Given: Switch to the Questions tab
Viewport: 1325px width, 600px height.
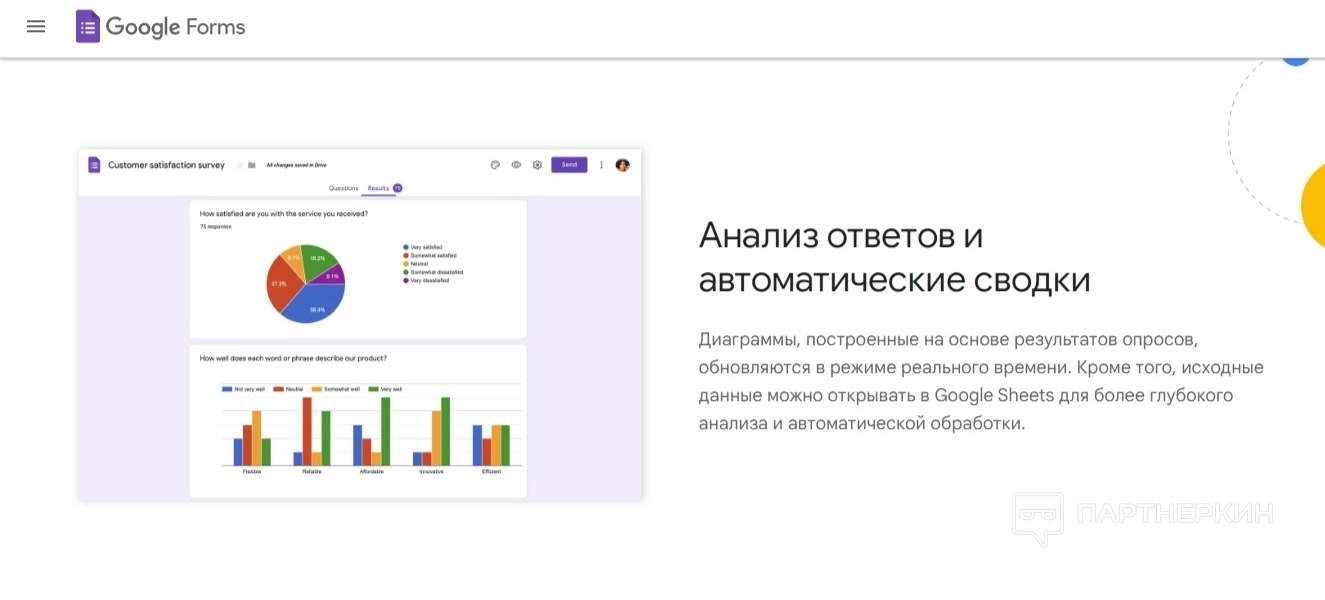Looking at the screenshot, I should tap(344, 188).
